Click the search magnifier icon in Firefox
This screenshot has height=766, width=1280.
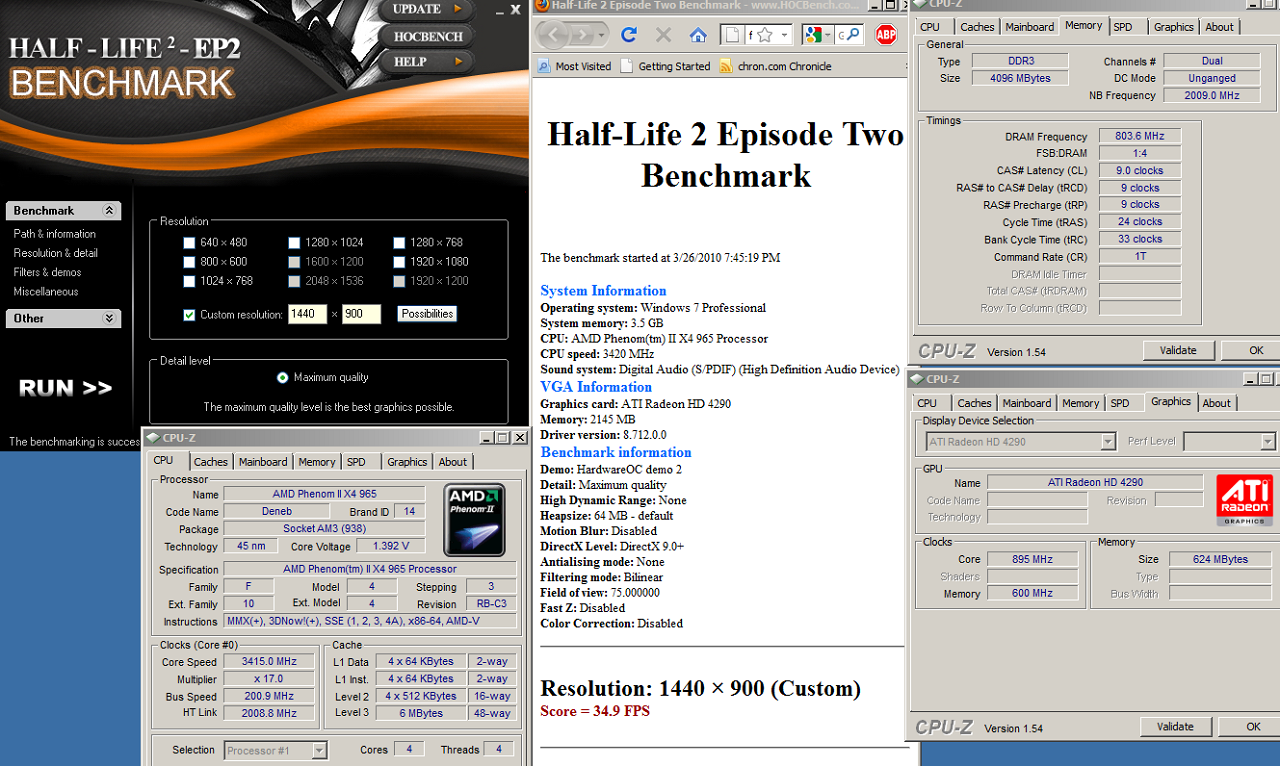pyautogui.click(x=853, y=35)
